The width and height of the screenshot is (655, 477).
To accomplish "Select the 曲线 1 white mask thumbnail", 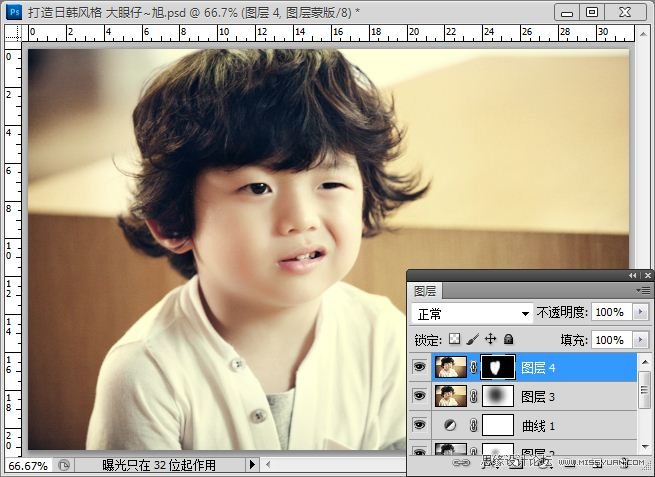I will pos(498,425).
